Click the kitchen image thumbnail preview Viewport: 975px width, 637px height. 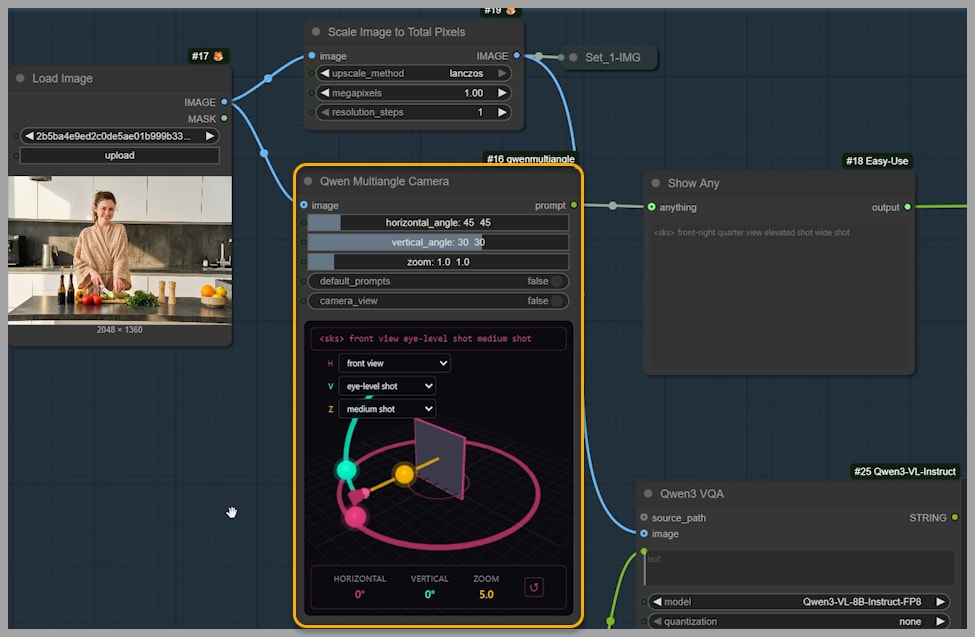pyautogui.click(x=120, y=250)
